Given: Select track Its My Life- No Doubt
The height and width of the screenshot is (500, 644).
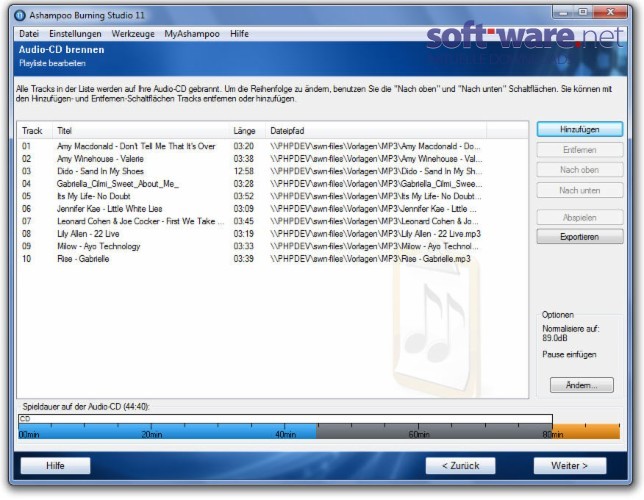Looking at the screenshot, I should coord(94,196).
